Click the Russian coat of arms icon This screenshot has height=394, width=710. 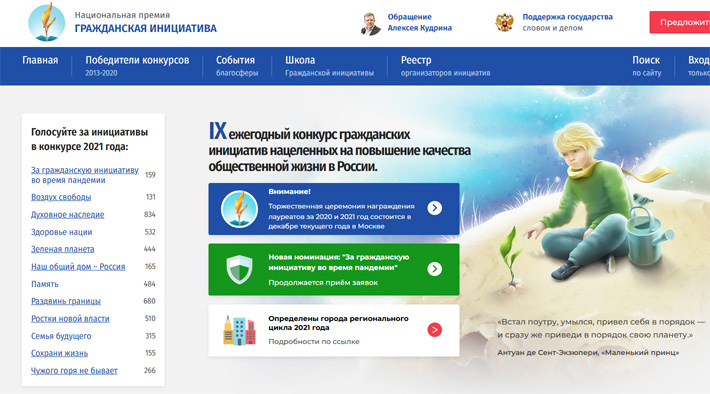point(504,22)
